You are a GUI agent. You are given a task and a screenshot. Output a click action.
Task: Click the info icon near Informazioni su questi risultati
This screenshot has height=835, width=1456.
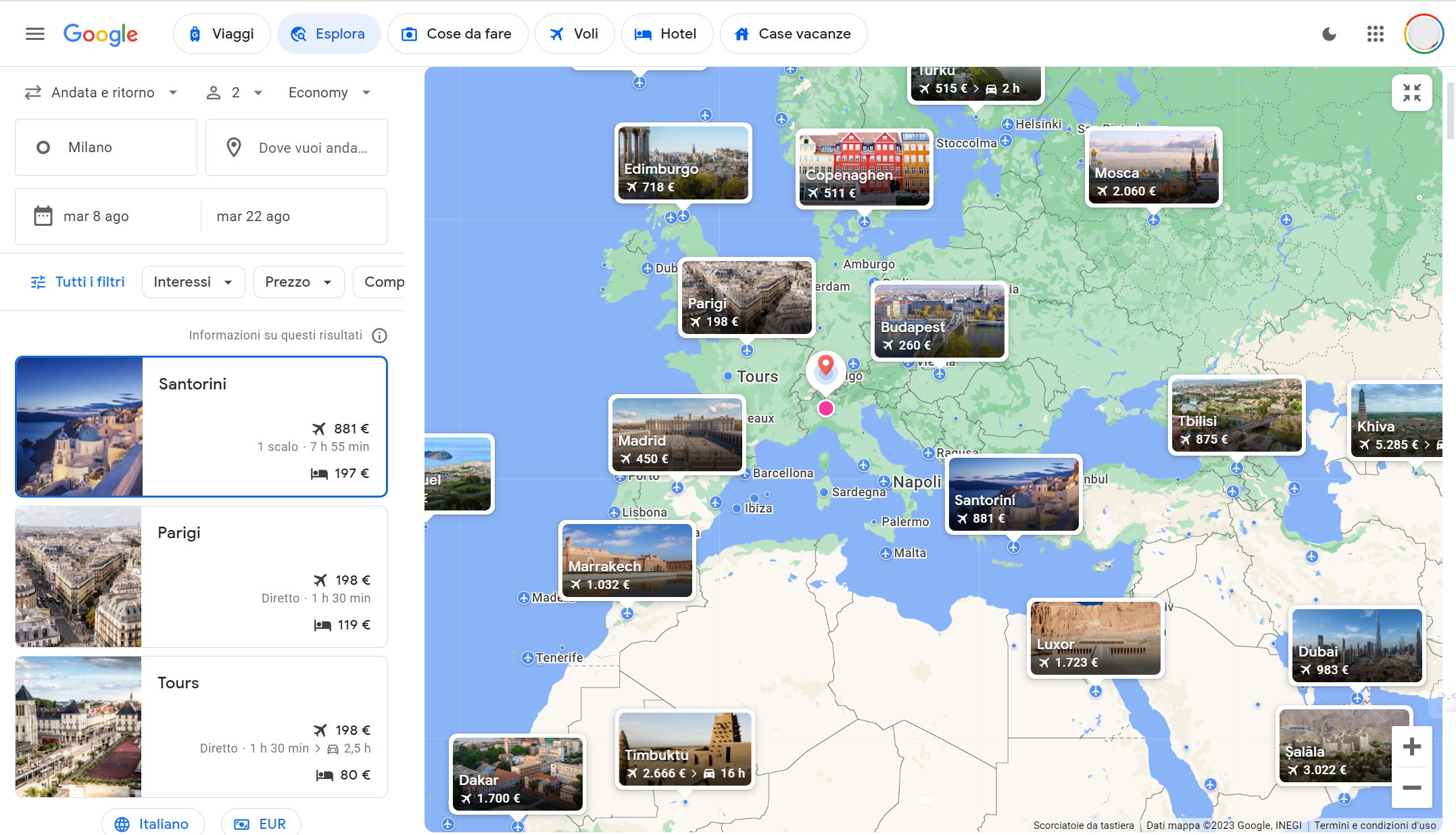coord(380,335)
